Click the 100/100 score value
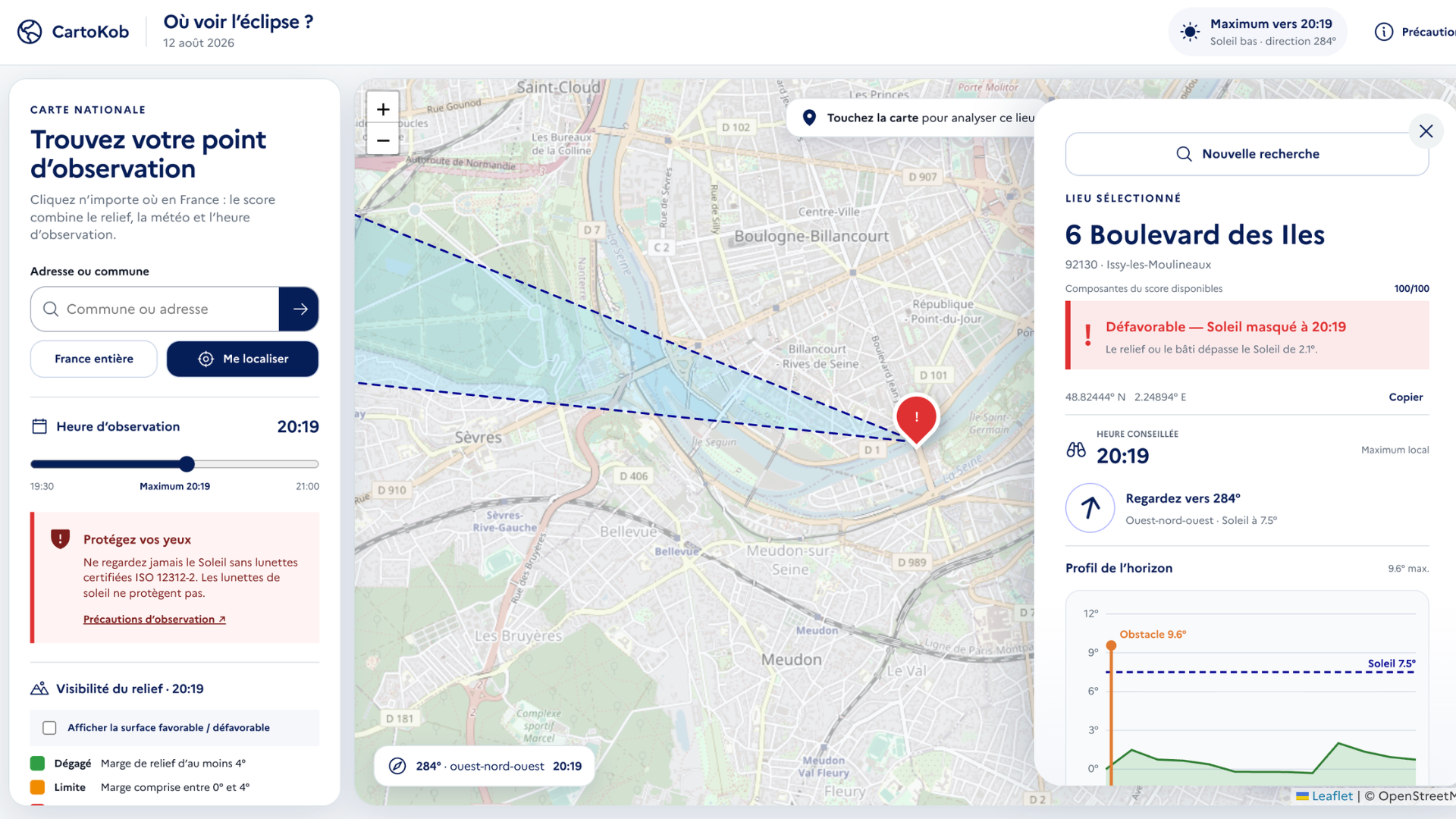Screen dimensions: 1456x819 click(x=1411, y=288)
